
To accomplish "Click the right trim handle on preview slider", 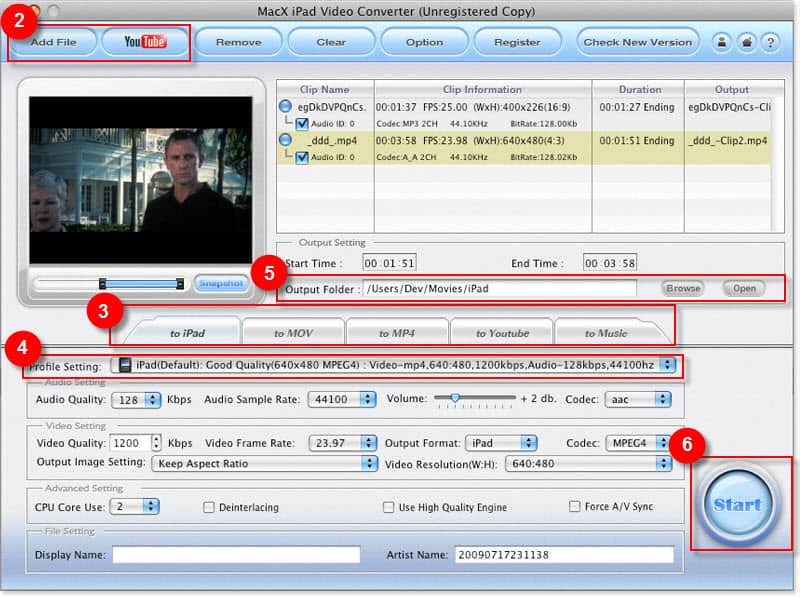I will pyautogui.click(x=180, y=284).
